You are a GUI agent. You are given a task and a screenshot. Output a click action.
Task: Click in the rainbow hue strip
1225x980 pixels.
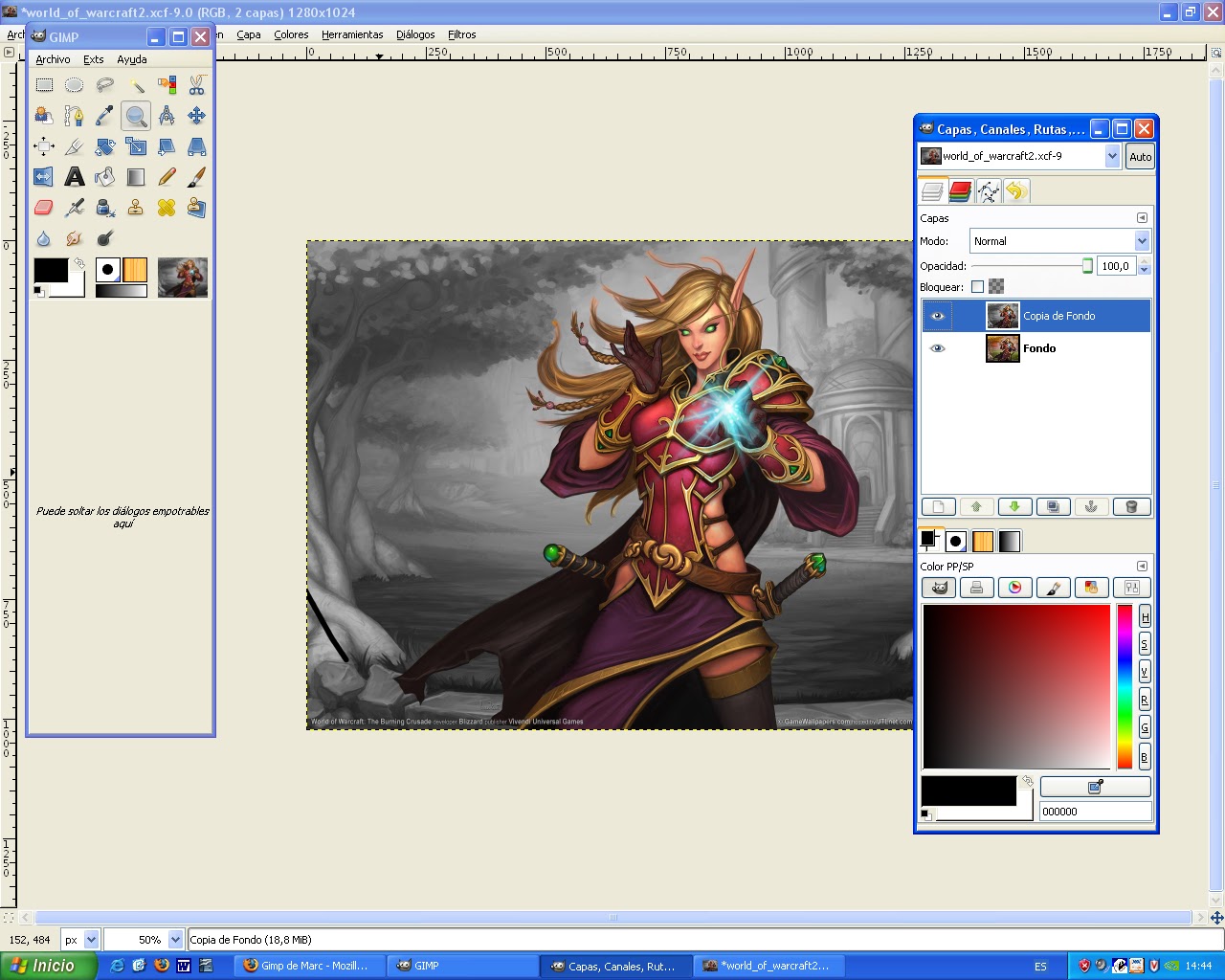pos(1125,686)
